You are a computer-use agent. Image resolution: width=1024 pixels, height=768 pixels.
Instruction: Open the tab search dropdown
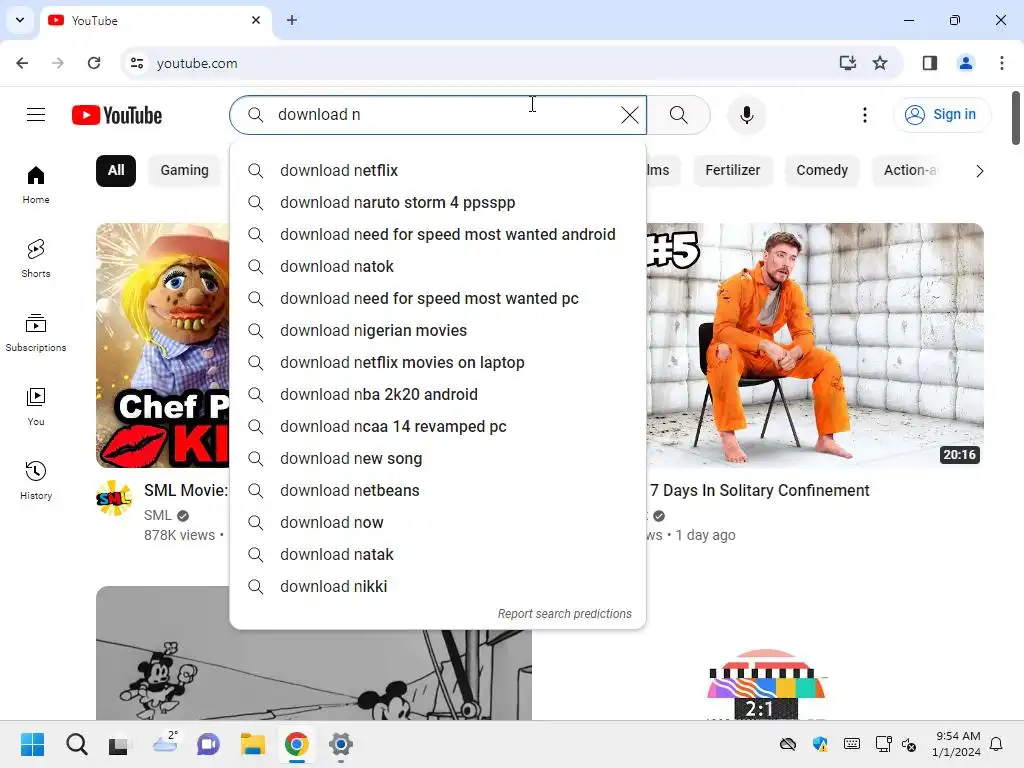[x=20, y=20]
